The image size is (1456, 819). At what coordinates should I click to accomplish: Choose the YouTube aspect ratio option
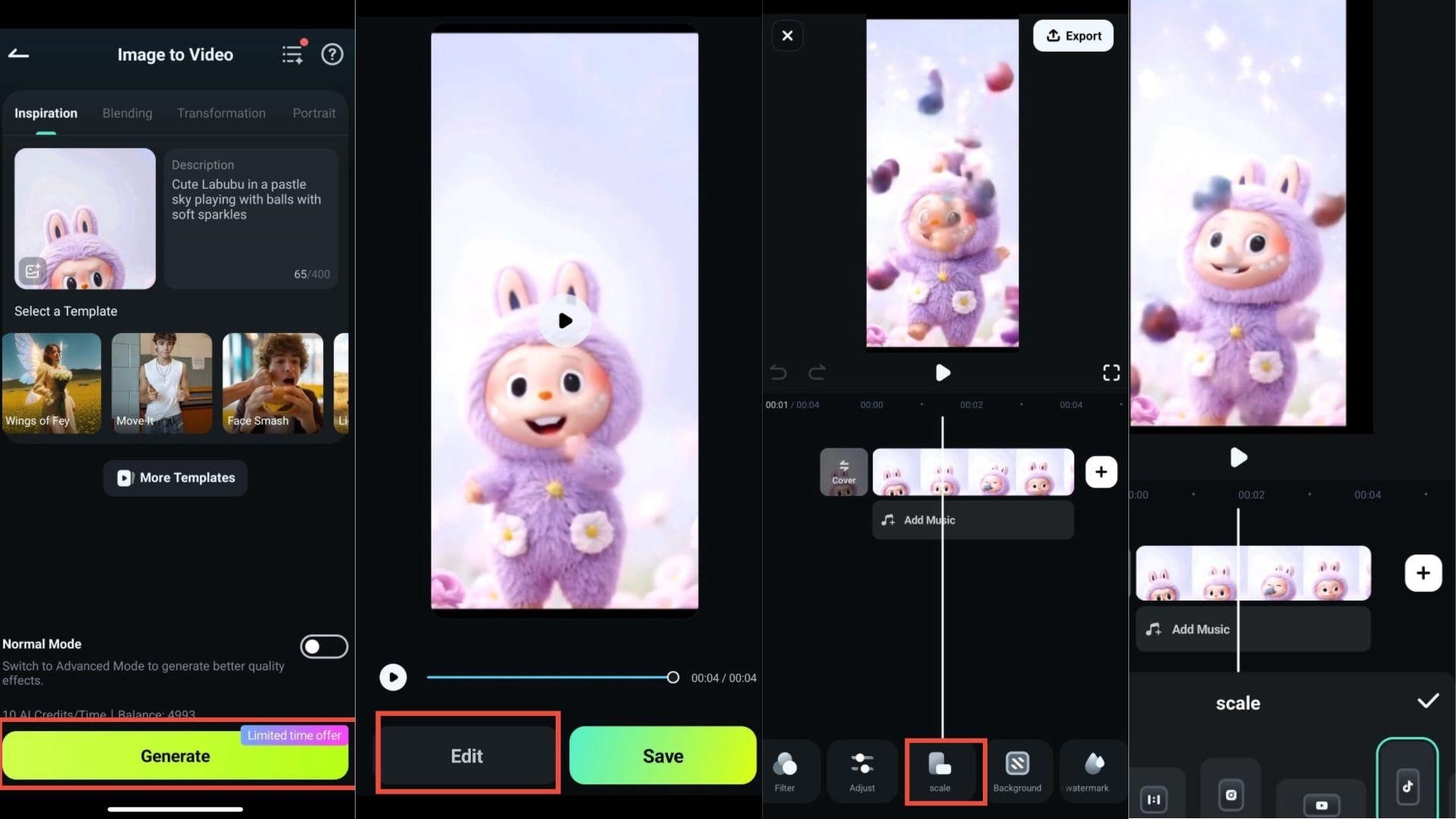[1321, 801]
